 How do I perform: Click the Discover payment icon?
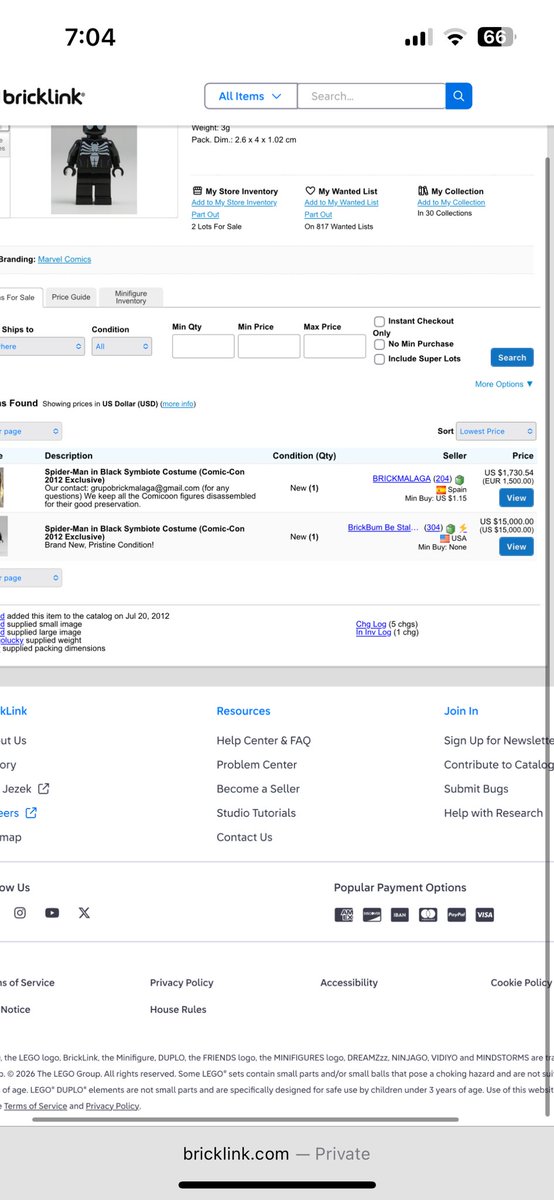coord(371,915)
